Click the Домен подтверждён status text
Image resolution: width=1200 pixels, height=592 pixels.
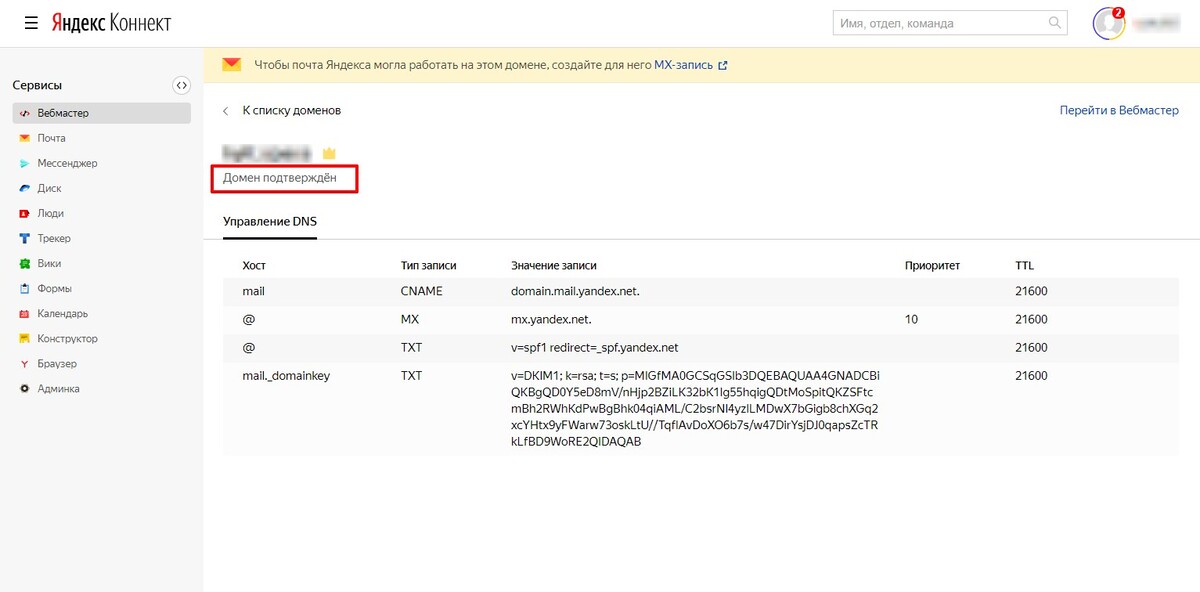coord(280,178)
